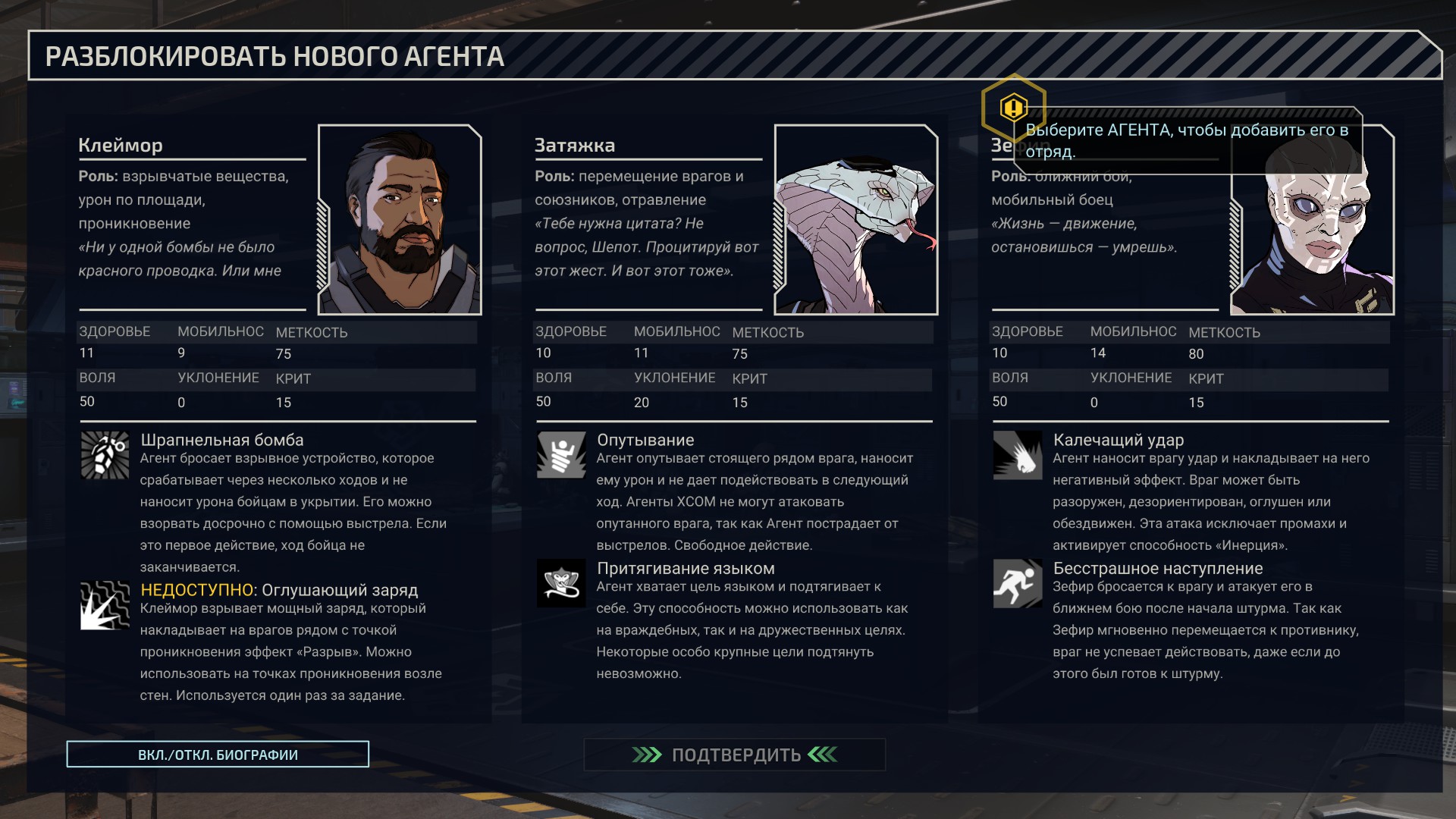Click the Притягивание языком ability icon
Image resolution: width=1456 pixels, height=819 pixels.
pos(561,583)
